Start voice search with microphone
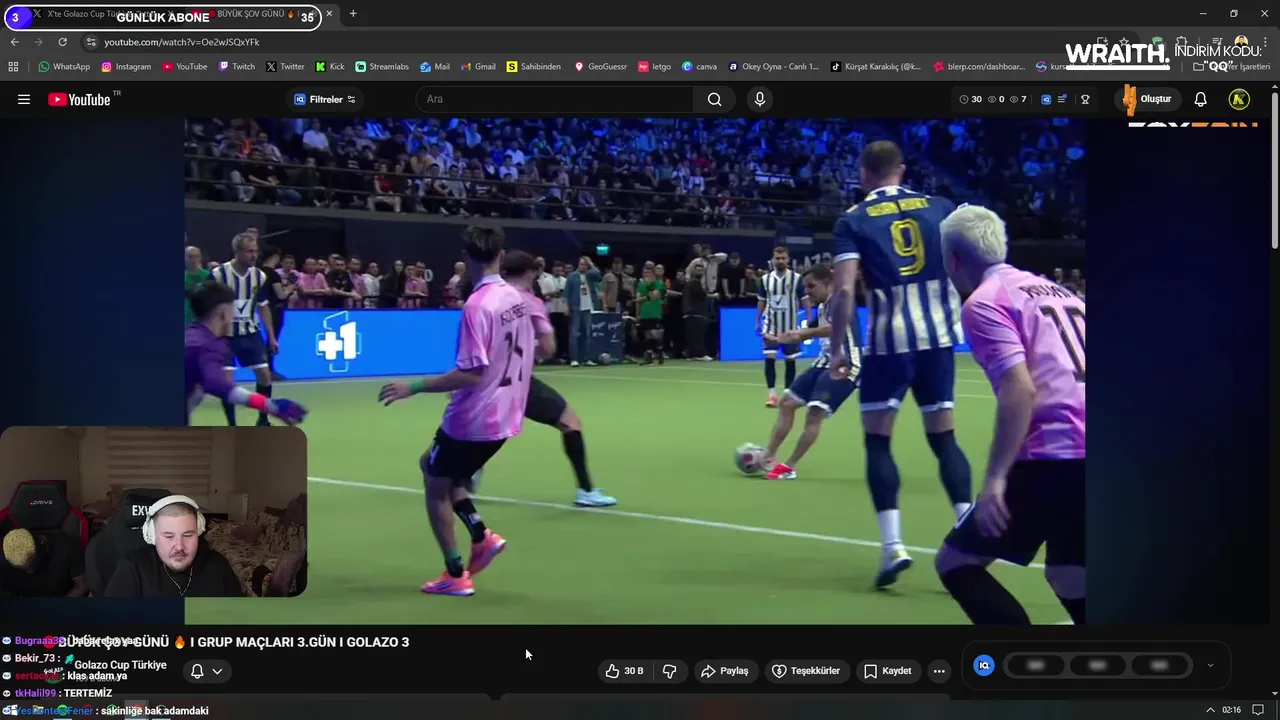Viewport: 1280px width, 720px height. (x=760, y=99)
